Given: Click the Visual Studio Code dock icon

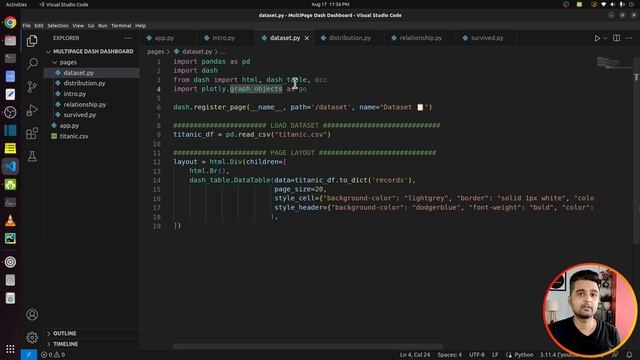Looking at the screenshot, I should pos(10,166).
